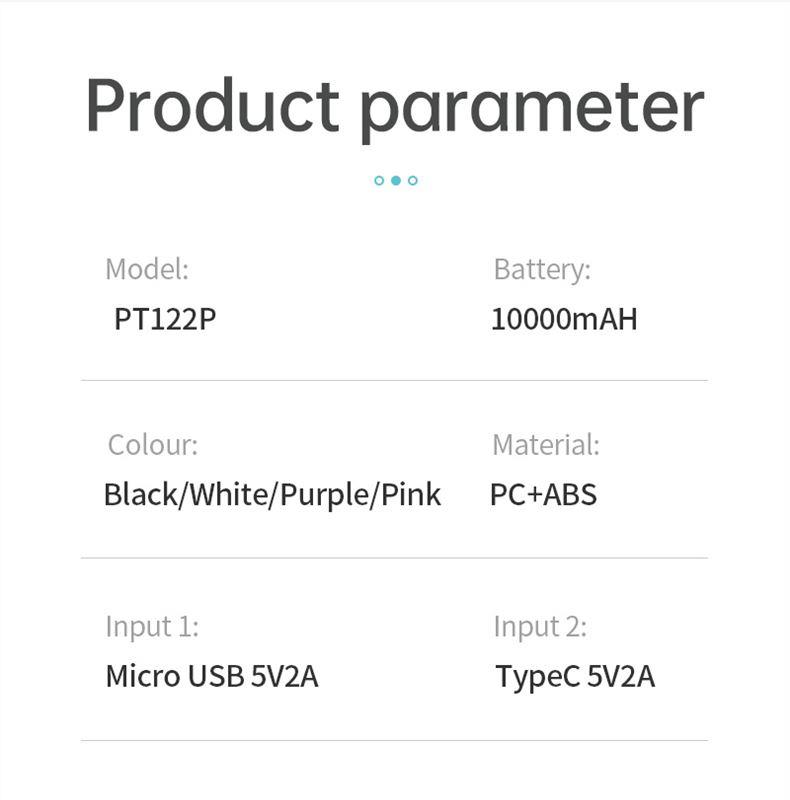This screenshot has height=800, width=790.
Task: Click the Product parameter heading
Action: click(394, 105)
